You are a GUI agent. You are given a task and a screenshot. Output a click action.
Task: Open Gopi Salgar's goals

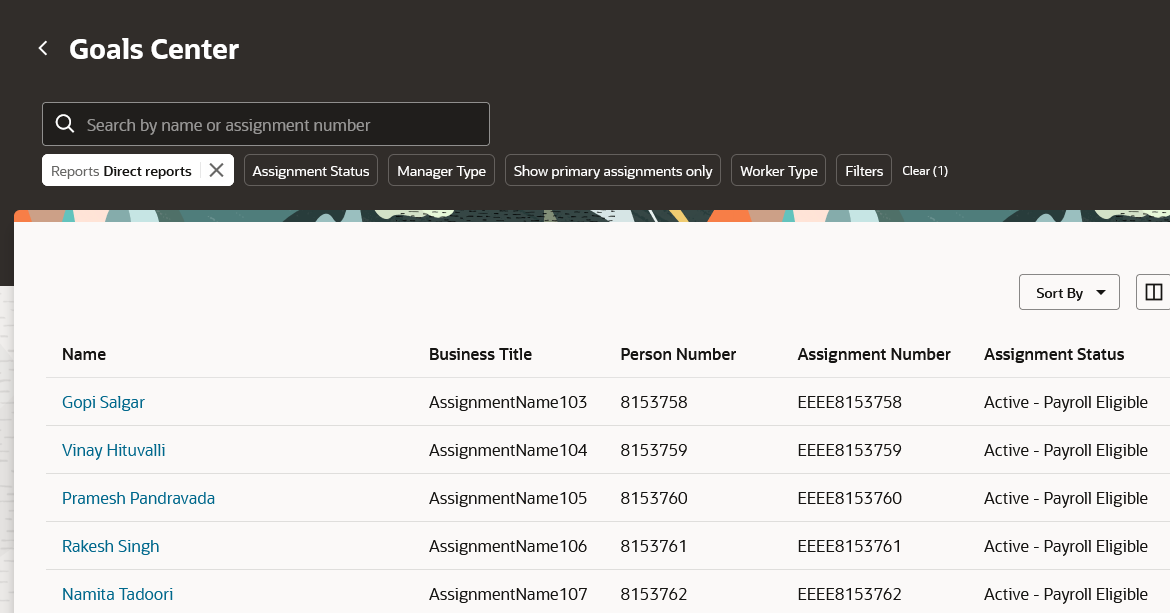(x=103, y=402)
